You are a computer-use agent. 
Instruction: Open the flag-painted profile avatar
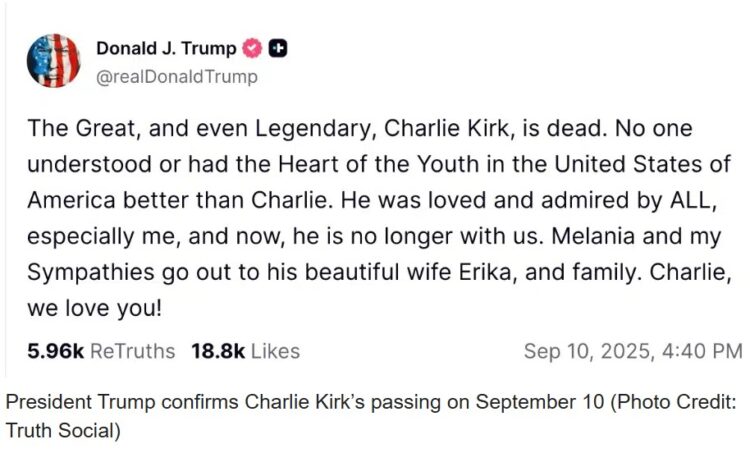53,60
